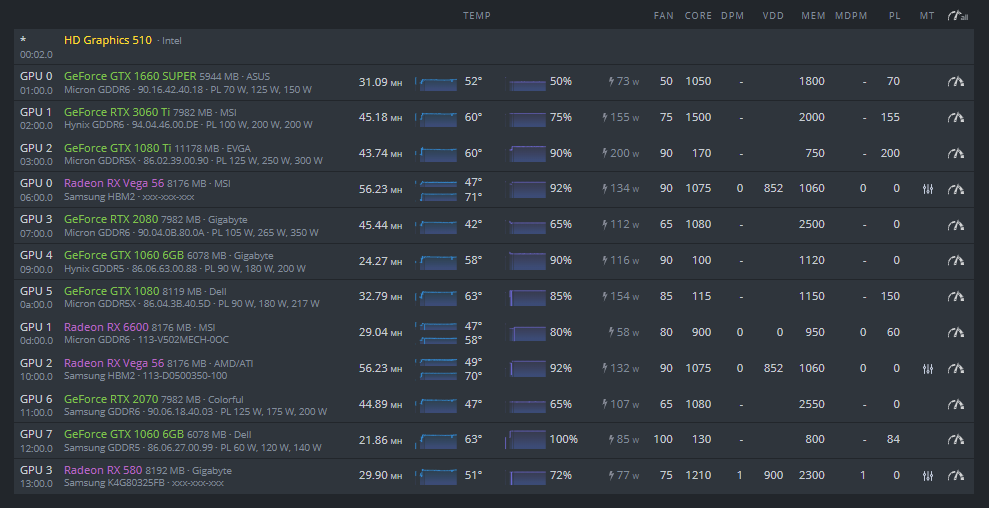
Task: Open overclock icon for GeForce GTX 1080 Ti
Action: point(956,153)
